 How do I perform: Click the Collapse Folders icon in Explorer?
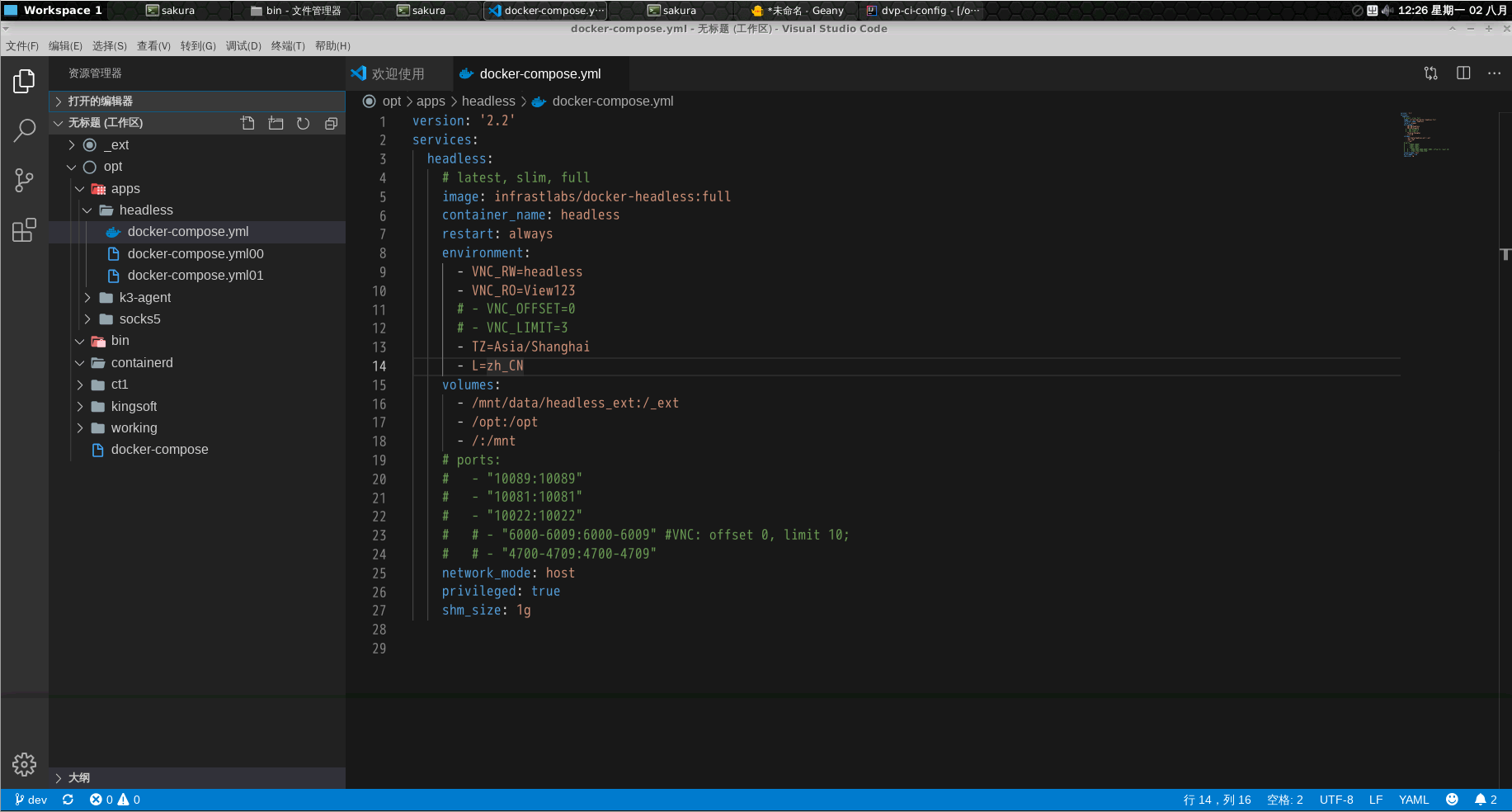[x=331, y=122]
